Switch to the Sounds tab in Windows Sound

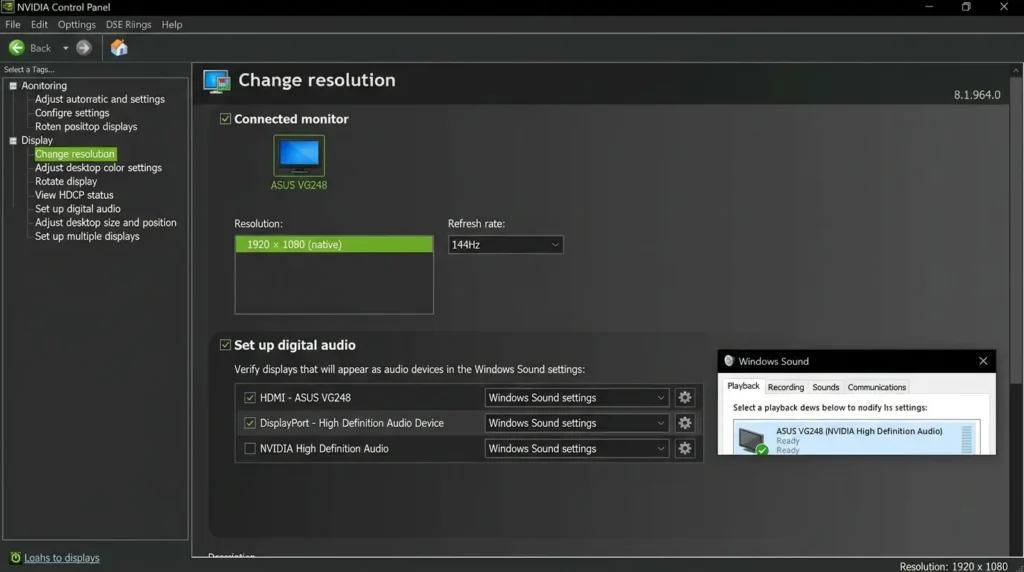coord(825,387)
